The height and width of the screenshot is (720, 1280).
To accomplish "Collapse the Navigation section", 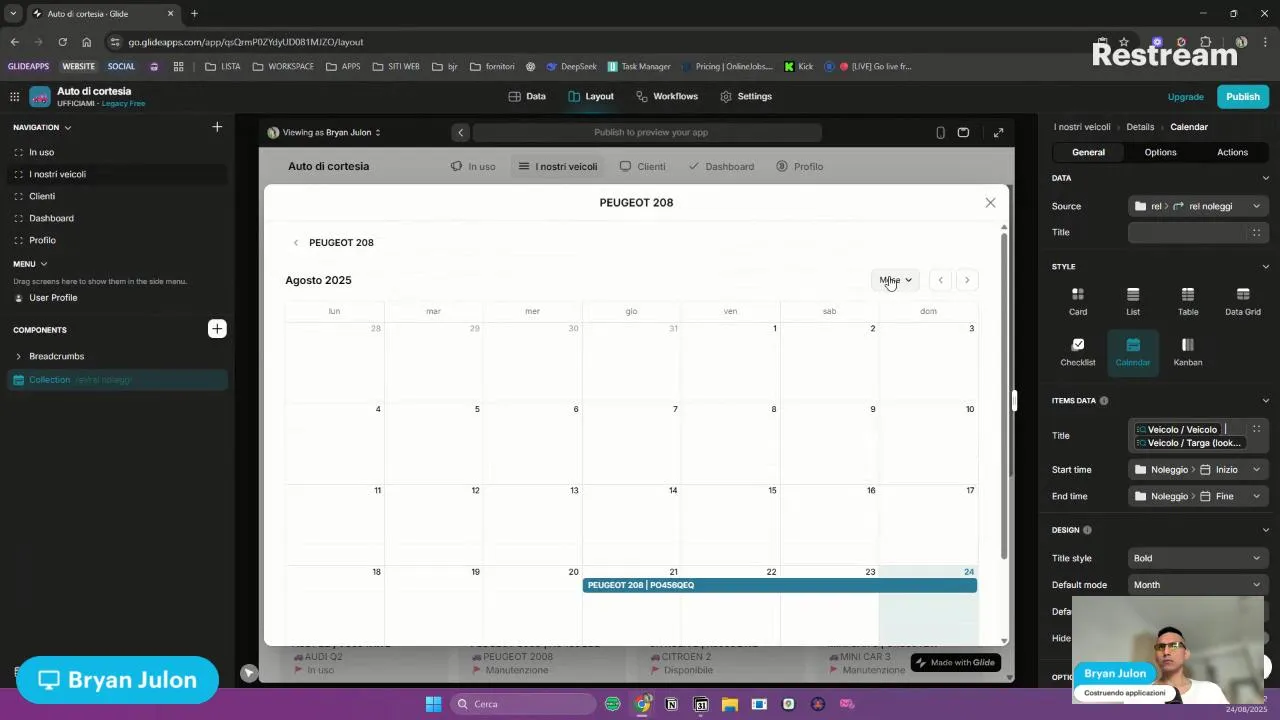I will point(68,128).
